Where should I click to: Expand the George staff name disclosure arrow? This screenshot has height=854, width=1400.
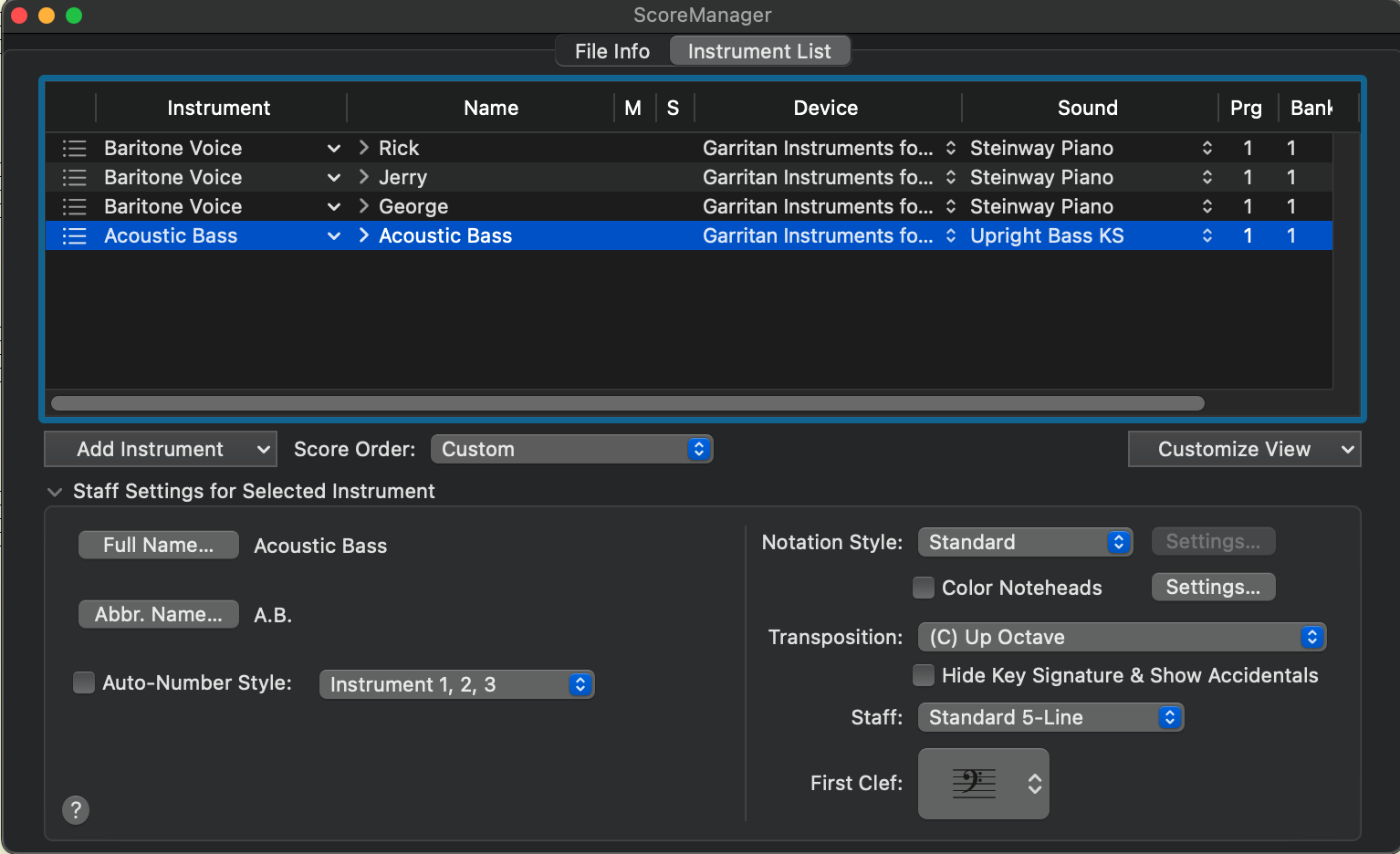pos(364,206)
